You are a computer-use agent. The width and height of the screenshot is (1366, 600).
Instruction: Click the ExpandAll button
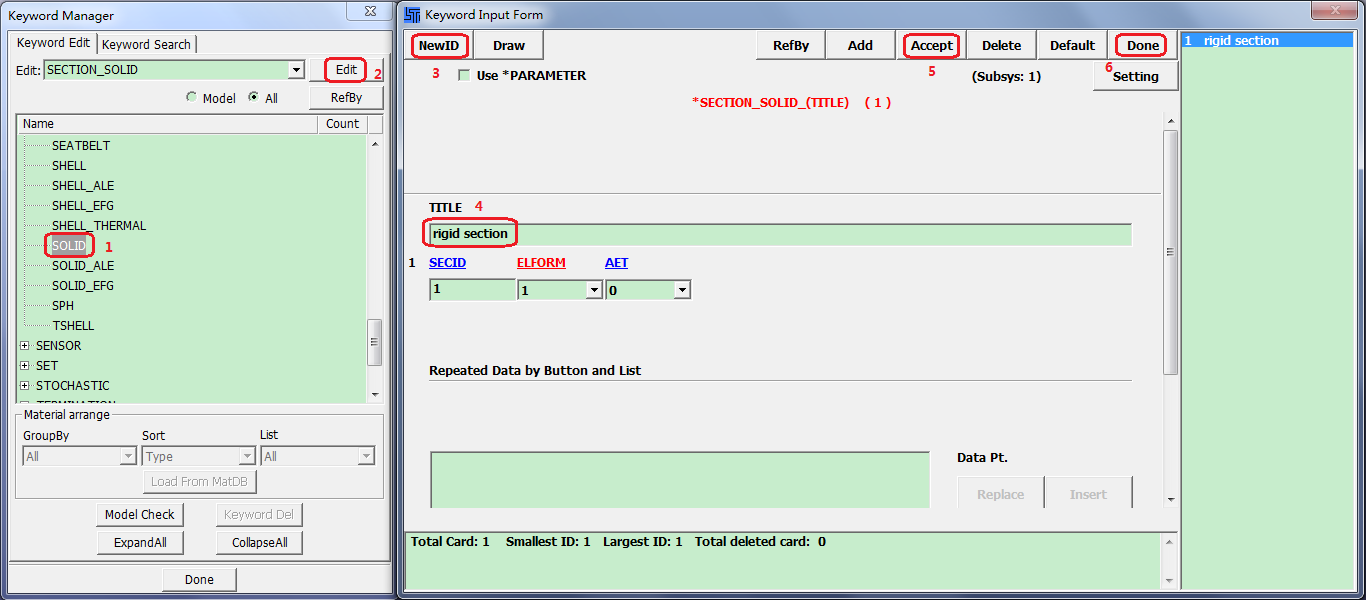[140, 543]
